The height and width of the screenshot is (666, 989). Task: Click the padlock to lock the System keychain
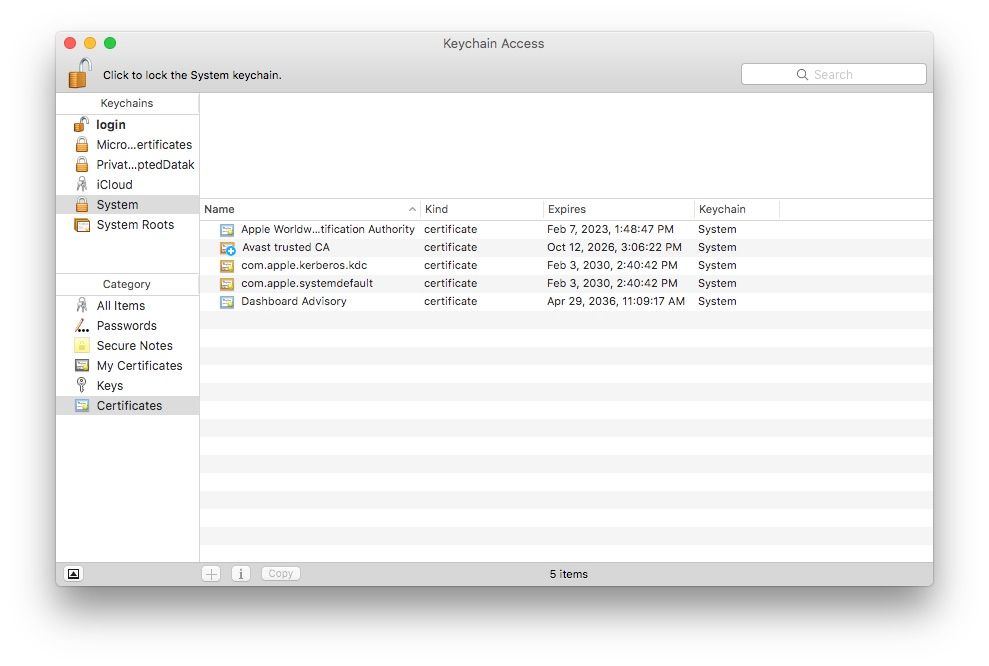click(77, 73)
